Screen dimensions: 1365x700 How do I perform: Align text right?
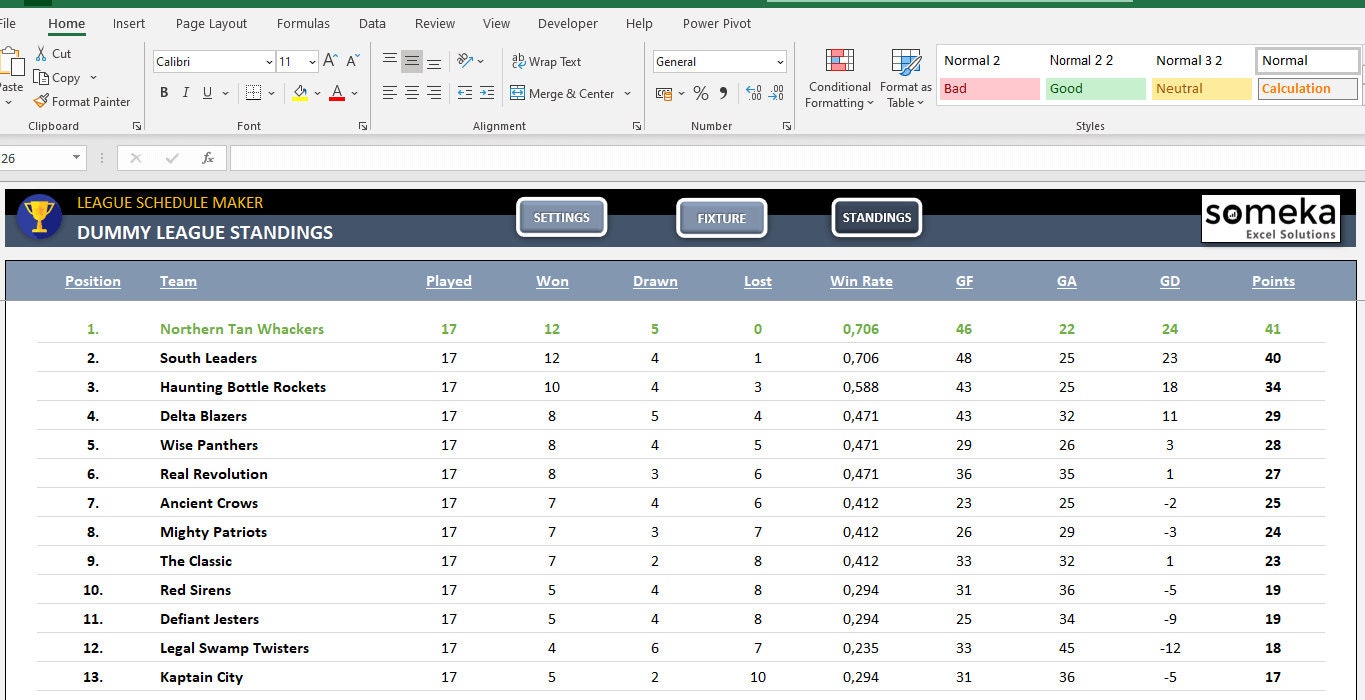[434, 93]
